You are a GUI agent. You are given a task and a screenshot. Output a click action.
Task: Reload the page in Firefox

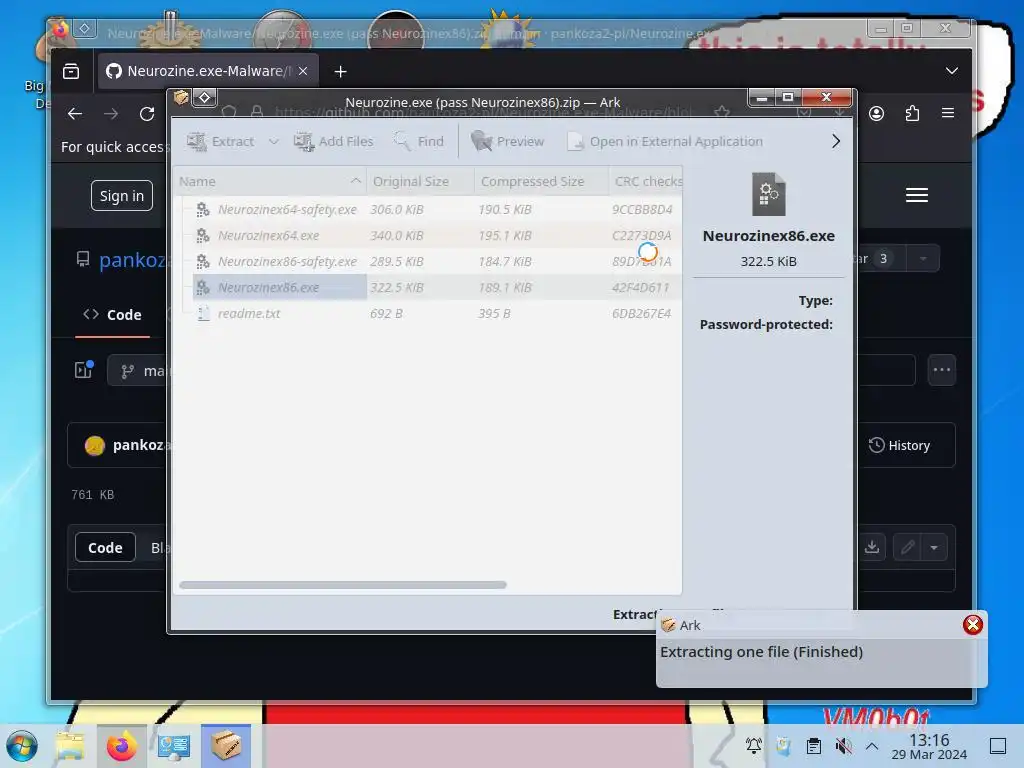147,114
